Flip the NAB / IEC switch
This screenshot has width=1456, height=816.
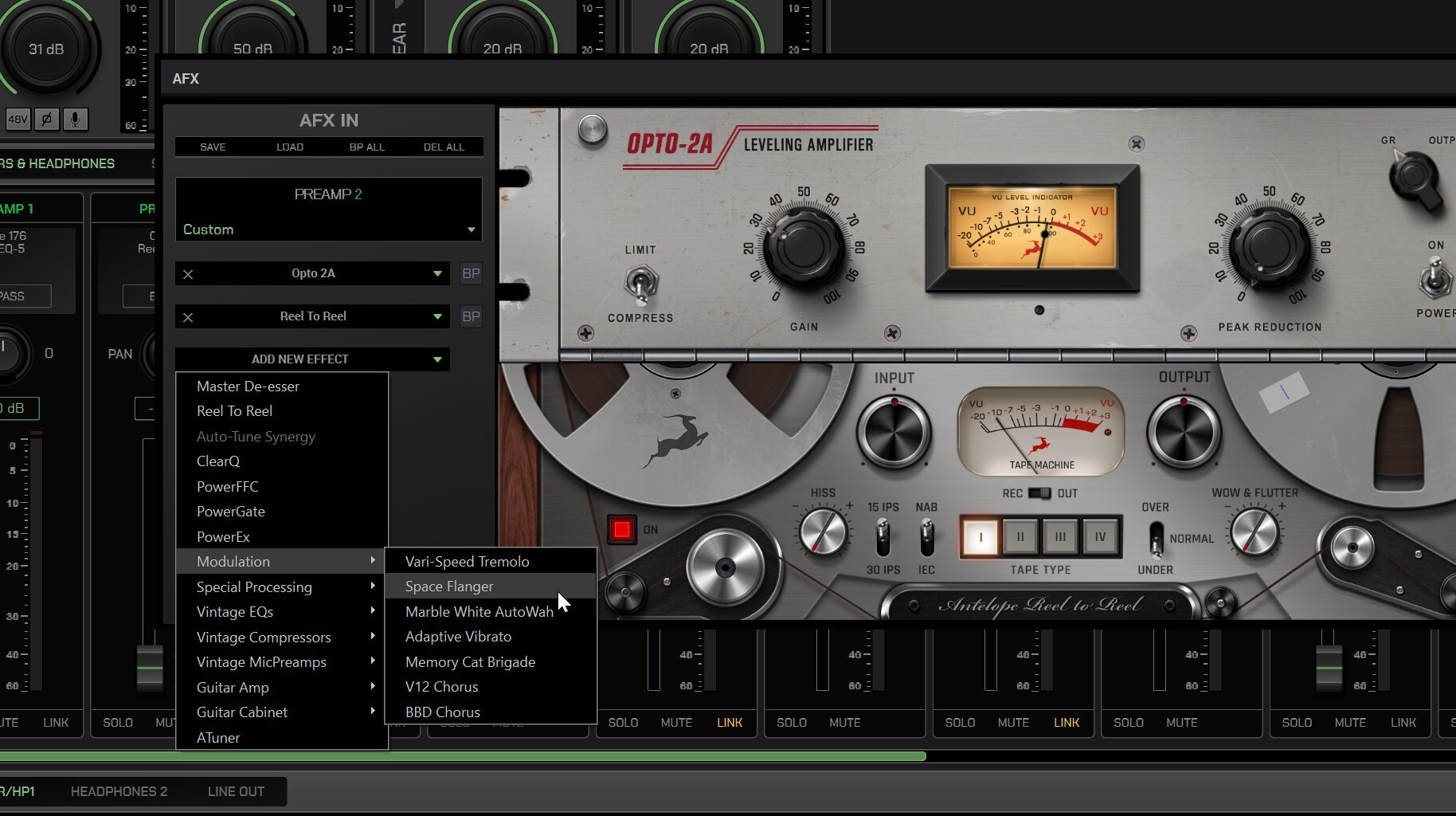pos(926,538)
